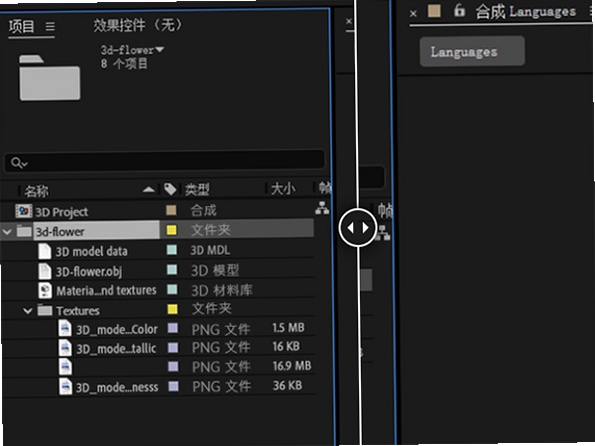Select the 3D_mode...Color file
This screenshot has height=446, width=595.
click(117, 330)
